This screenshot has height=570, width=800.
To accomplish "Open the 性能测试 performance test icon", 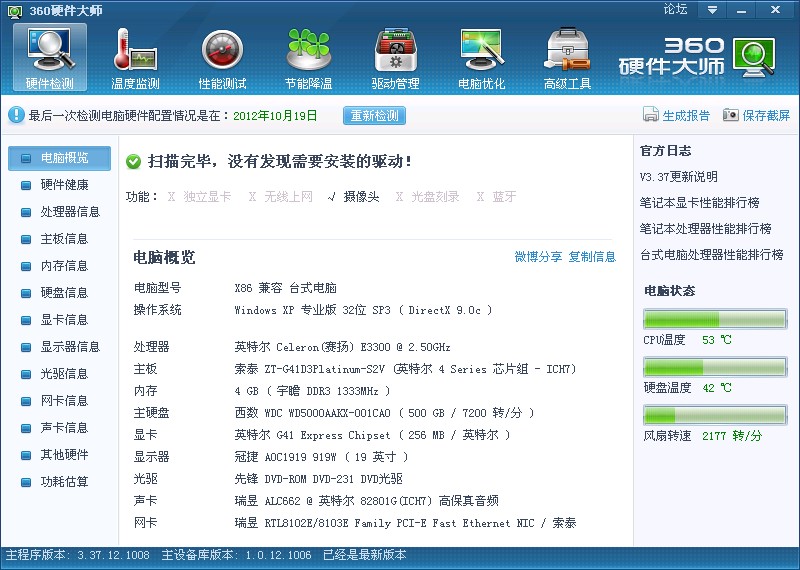I will pos(222,57).
